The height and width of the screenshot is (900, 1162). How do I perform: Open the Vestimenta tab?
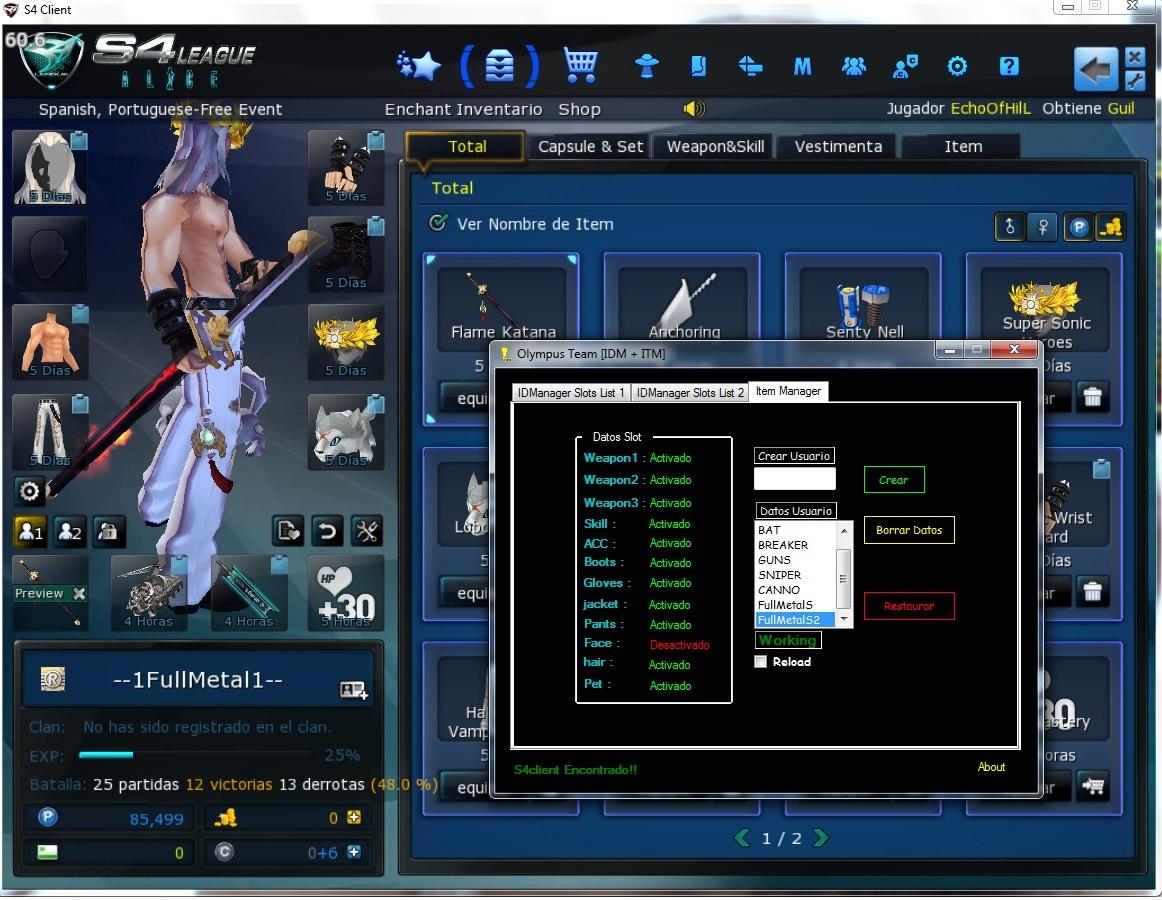(x=838, y=147)
